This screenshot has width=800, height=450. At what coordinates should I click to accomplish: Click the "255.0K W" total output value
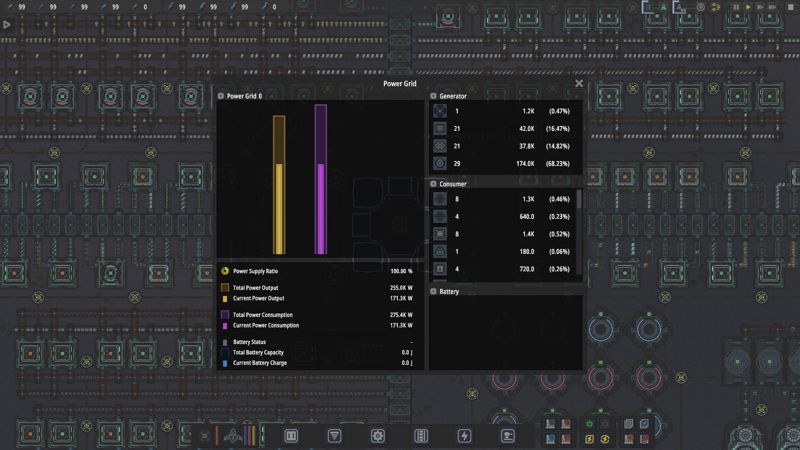point(402,288)
